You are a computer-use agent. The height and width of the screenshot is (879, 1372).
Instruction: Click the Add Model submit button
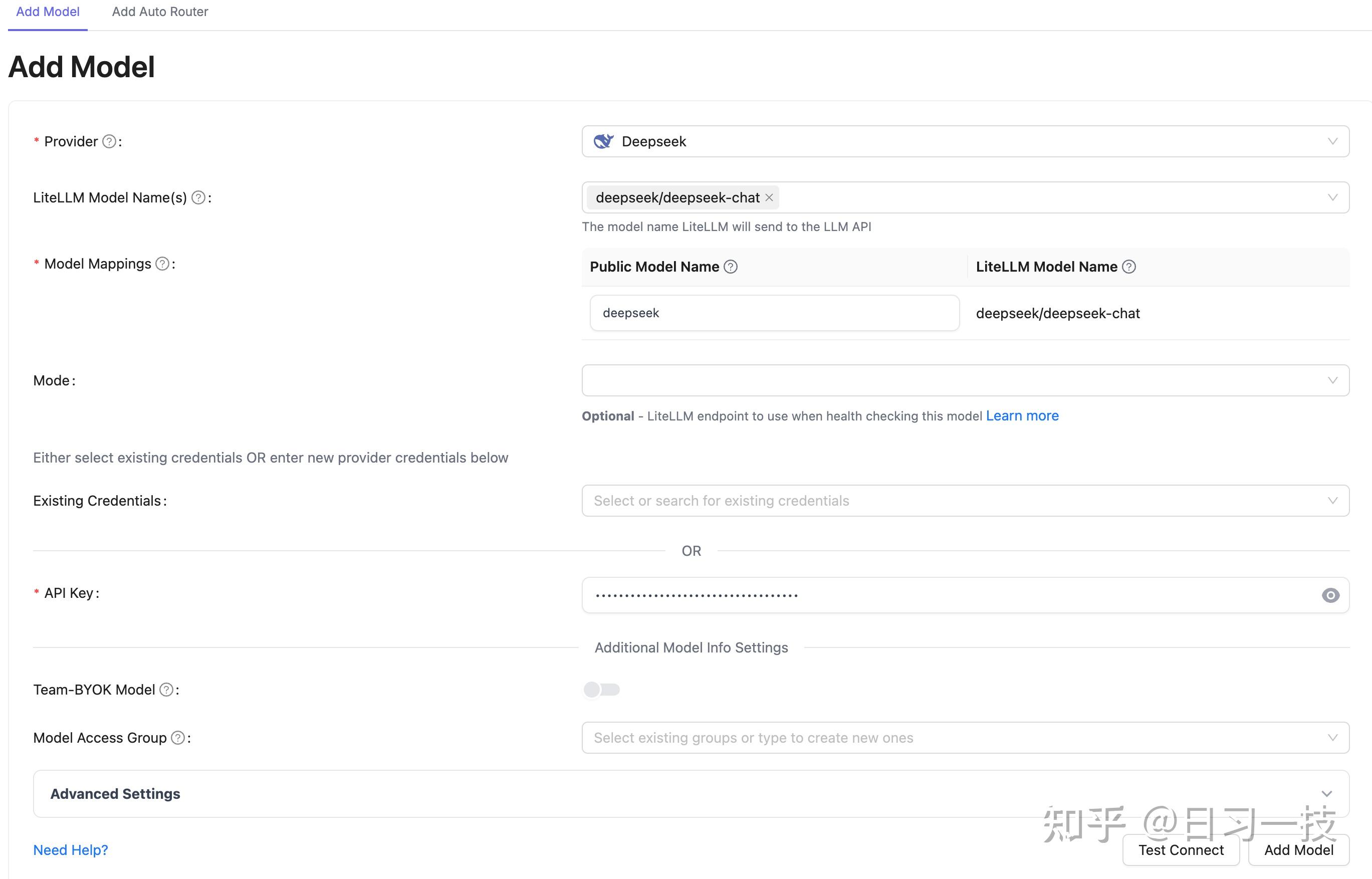pyautogui.click(x=1298, y=850)
